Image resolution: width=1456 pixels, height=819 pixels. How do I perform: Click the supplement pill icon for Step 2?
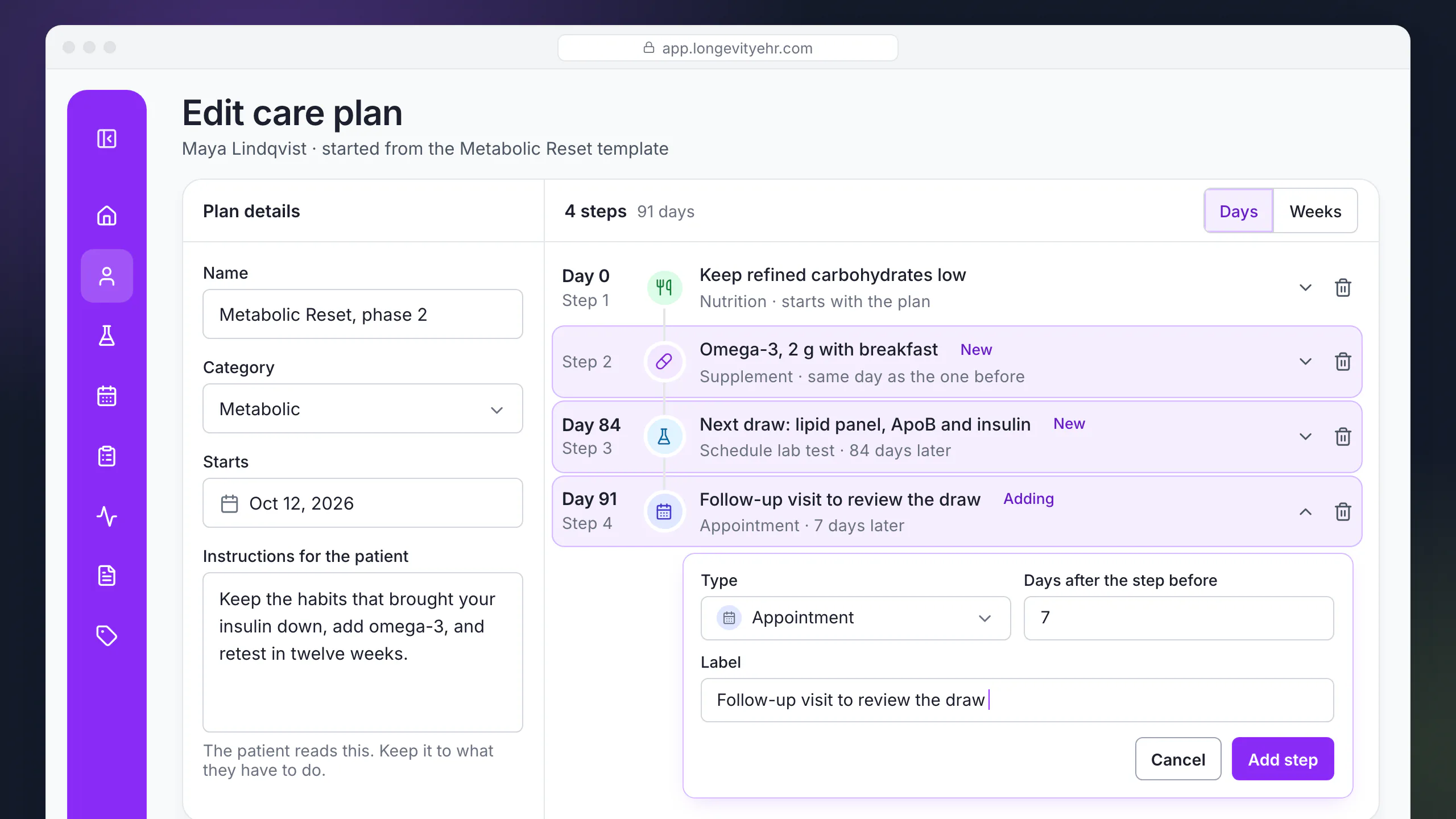click(x=664, y=362)
